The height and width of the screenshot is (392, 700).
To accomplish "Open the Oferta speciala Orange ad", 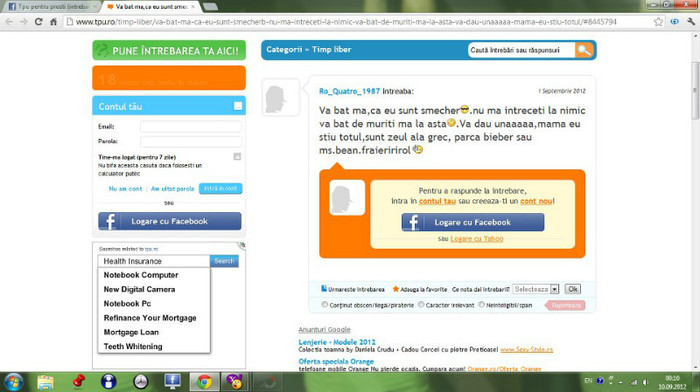I will pos(336,361).
